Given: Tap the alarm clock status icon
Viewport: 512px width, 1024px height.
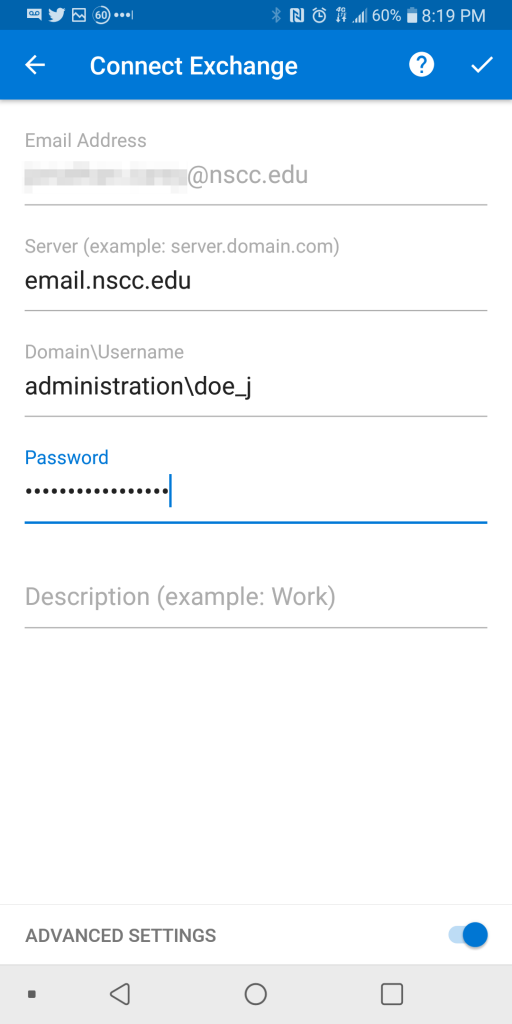Looking at the screenshot, I should point(319,15).
